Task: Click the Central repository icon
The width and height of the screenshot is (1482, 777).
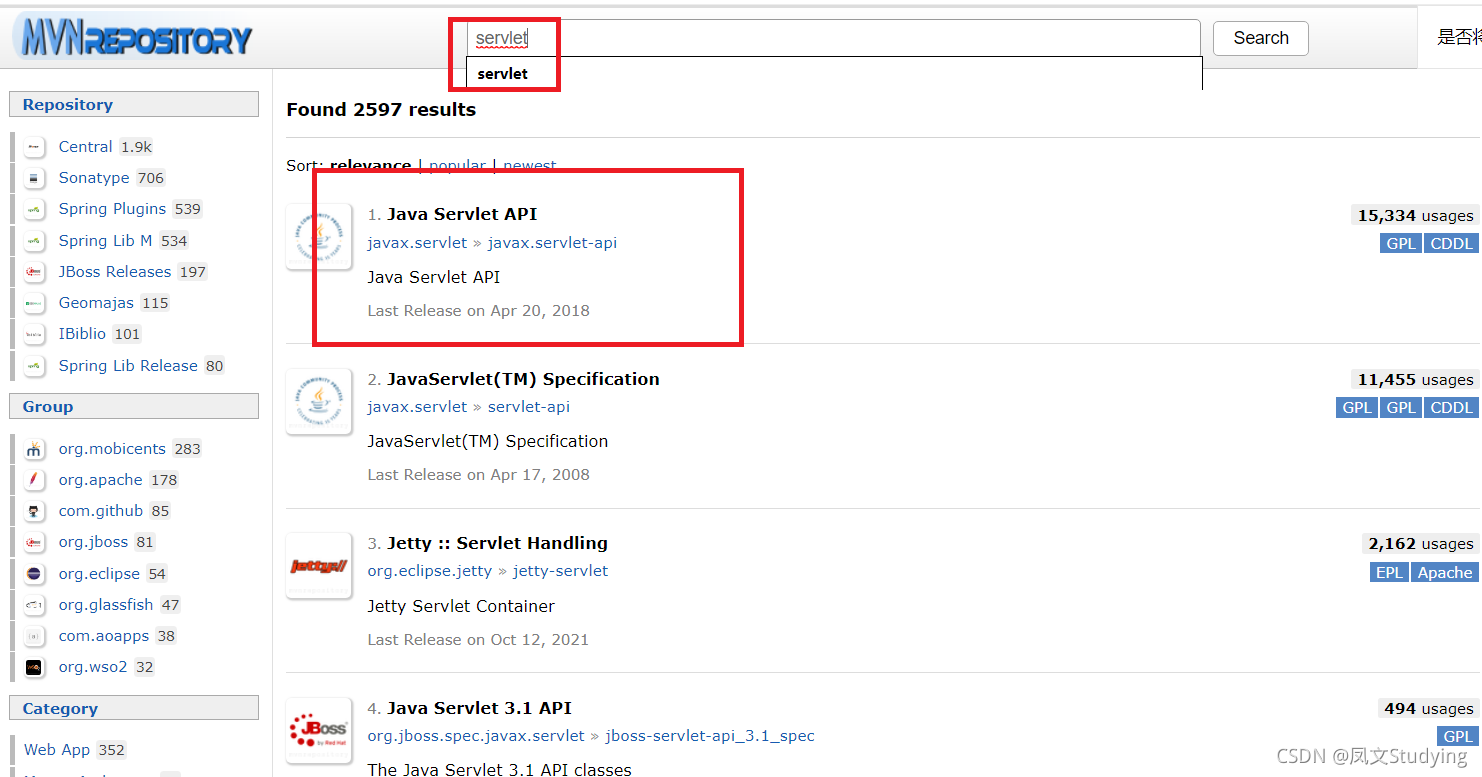Action: coord(34,147)
